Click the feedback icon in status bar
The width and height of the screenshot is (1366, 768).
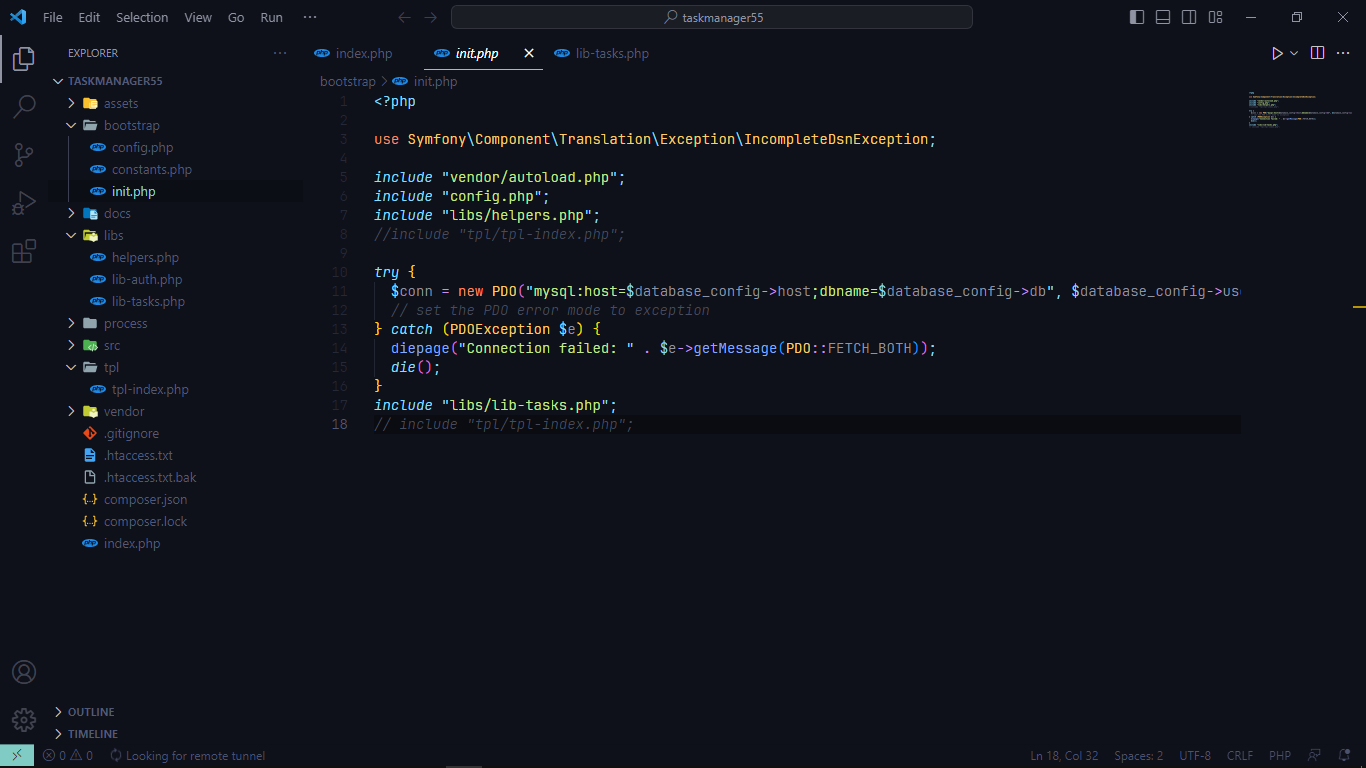pyautogui.click(x=1314, y=756)
